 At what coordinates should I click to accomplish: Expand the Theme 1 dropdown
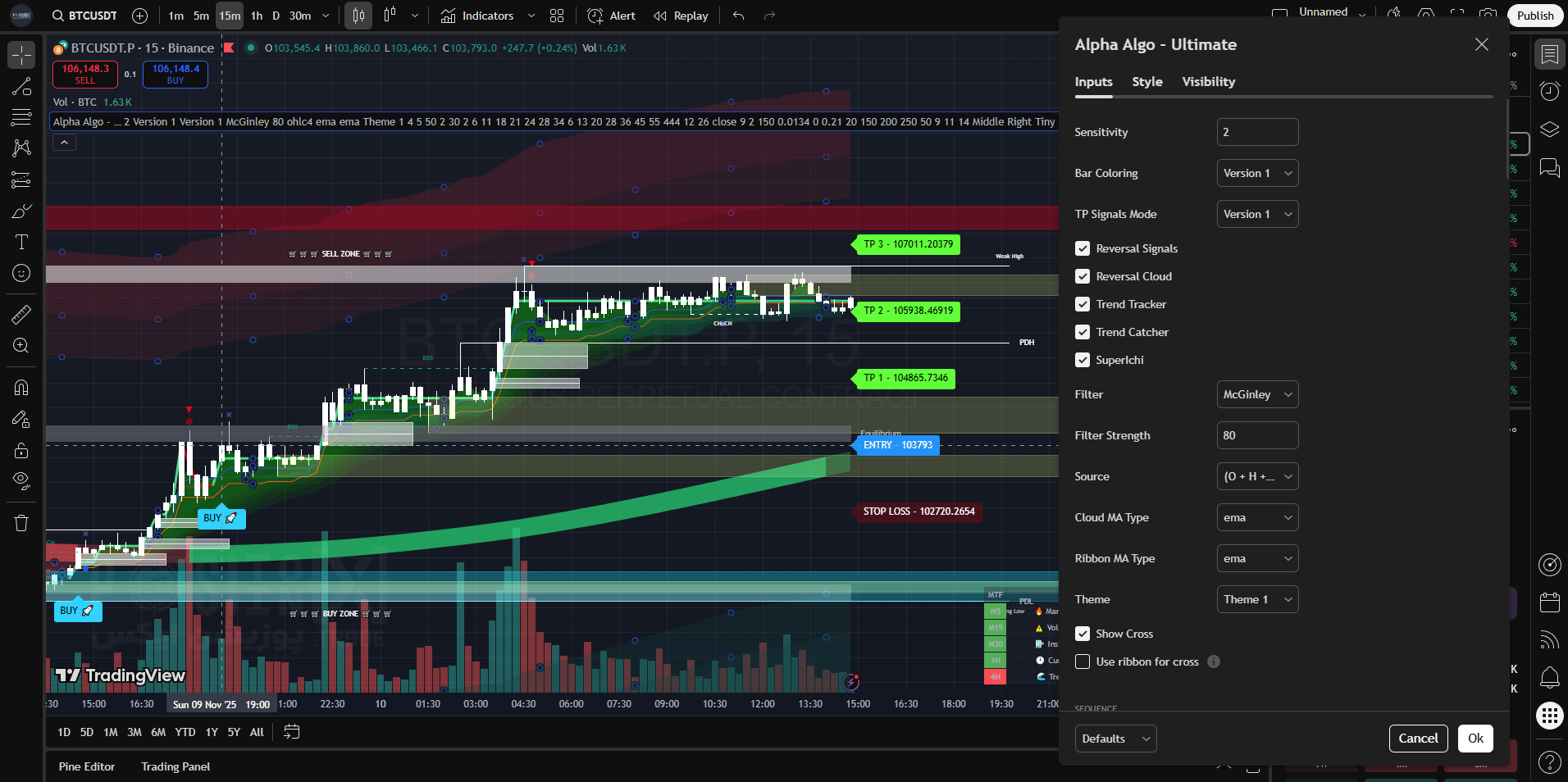(x=1257, y=599)
